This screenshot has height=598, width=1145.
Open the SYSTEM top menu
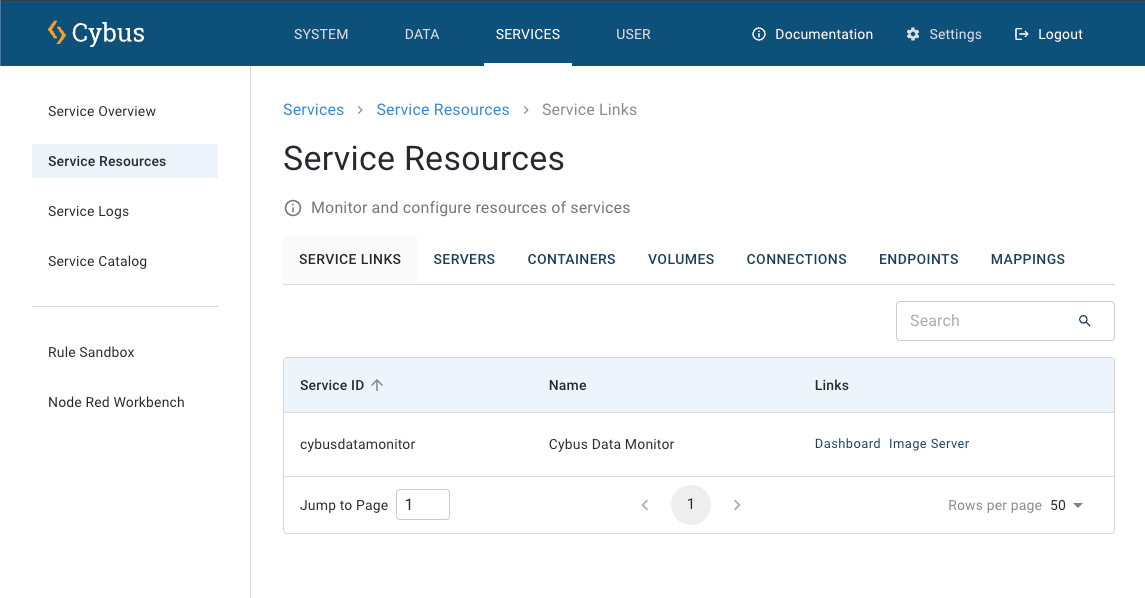(321, 34)
